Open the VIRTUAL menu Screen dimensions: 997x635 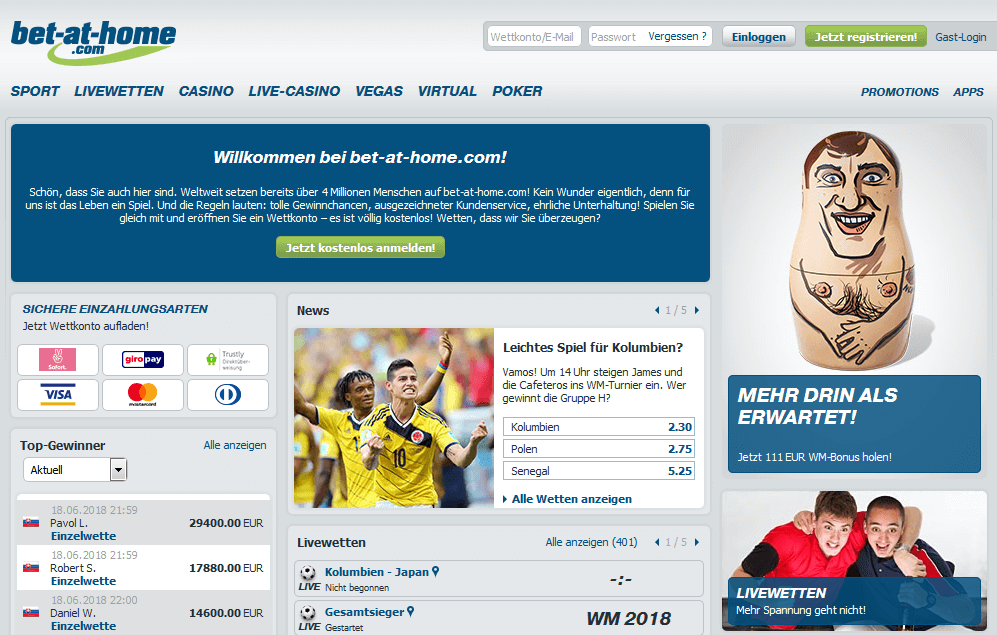click(x=447, y=92)
